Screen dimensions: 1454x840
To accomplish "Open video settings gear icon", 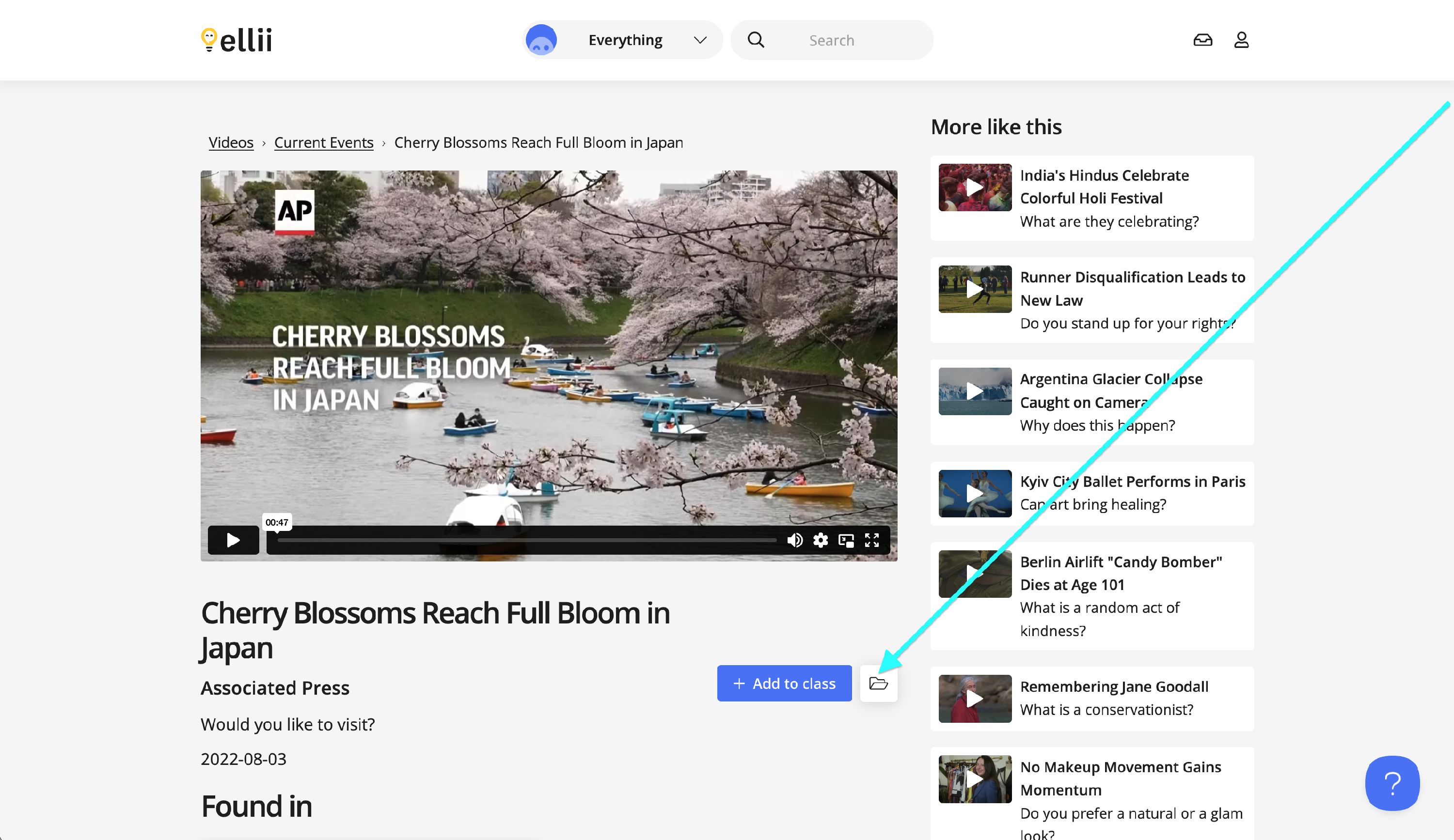I will [821, 540].
